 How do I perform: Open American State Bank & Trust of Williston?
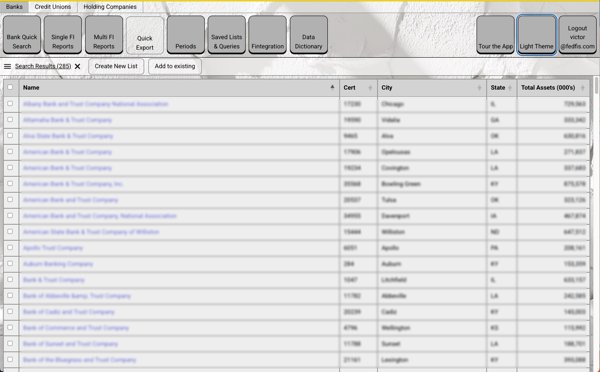coord(91,232)
